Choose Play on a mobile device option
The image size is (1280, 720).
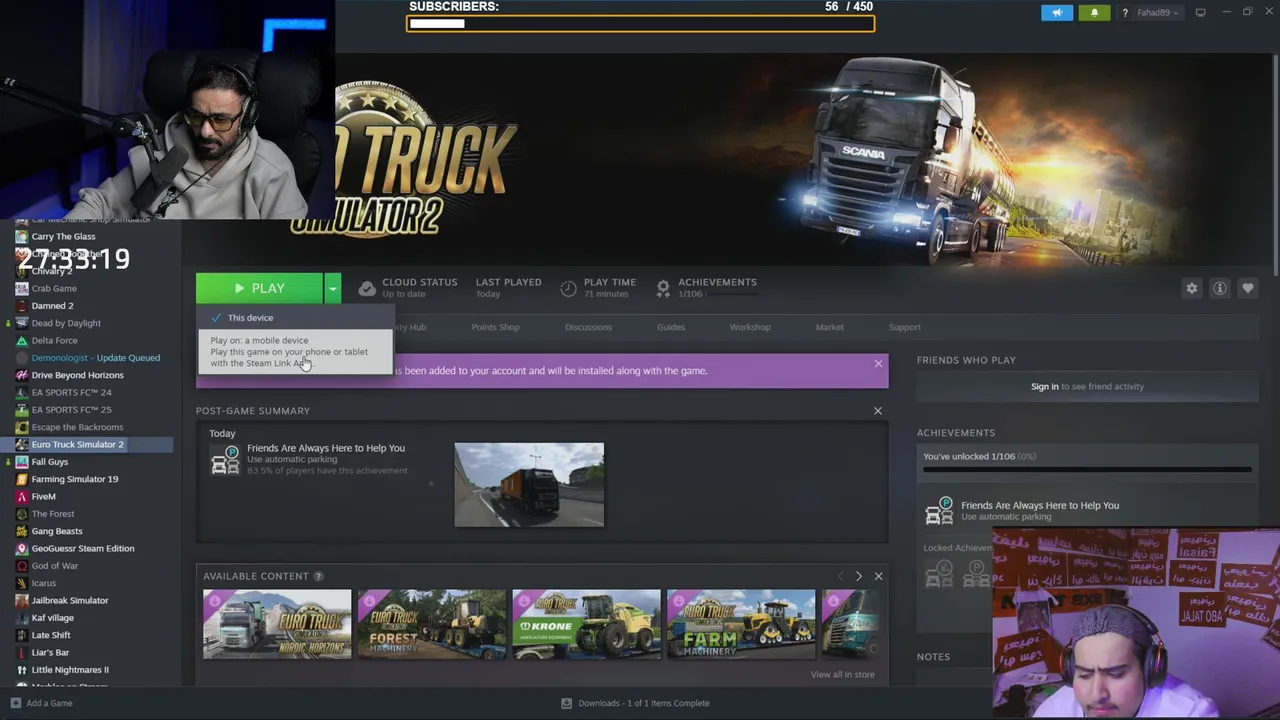click(x=294, y=351)
